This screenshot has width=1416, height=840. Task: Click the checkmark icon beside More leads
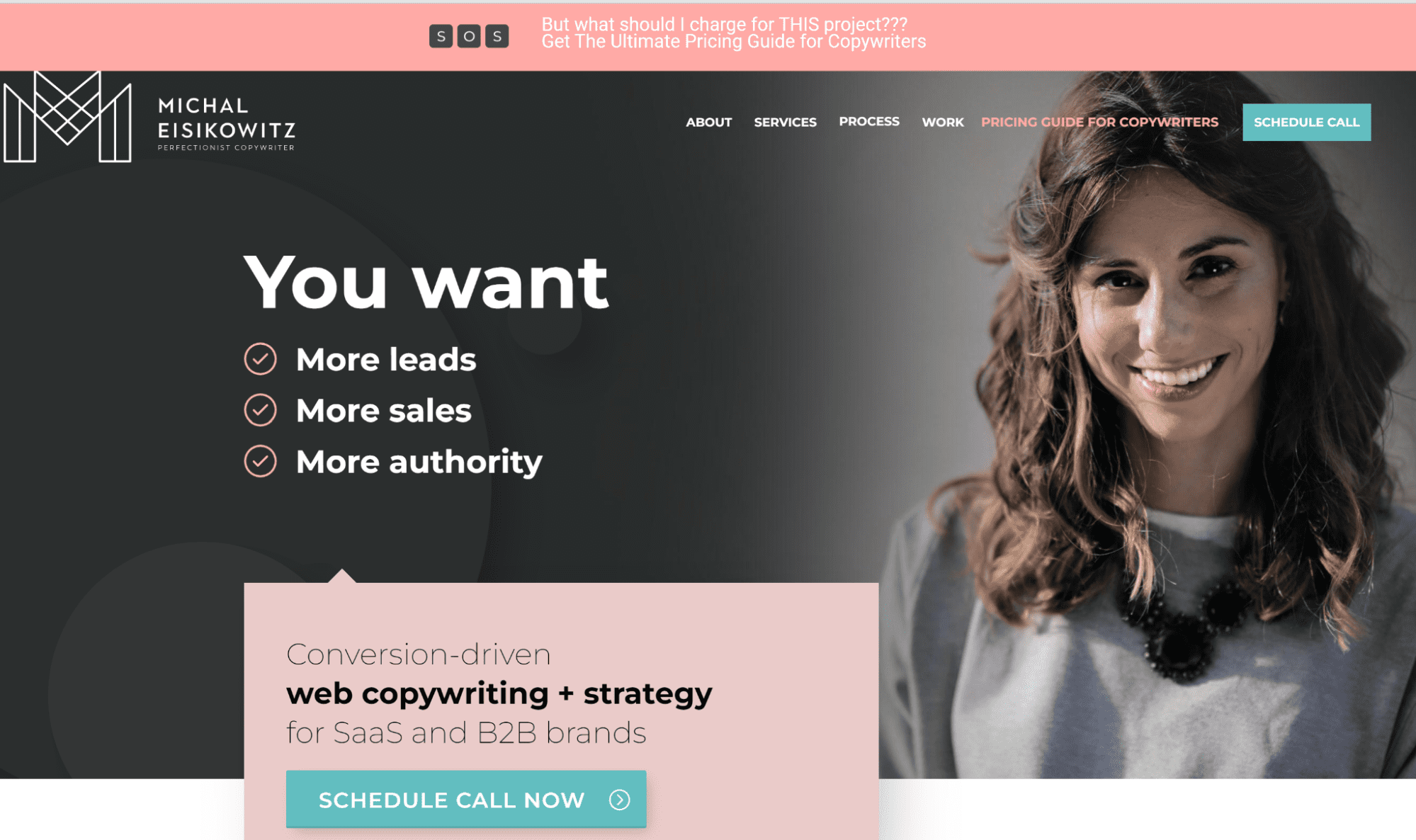coord(261,359)
